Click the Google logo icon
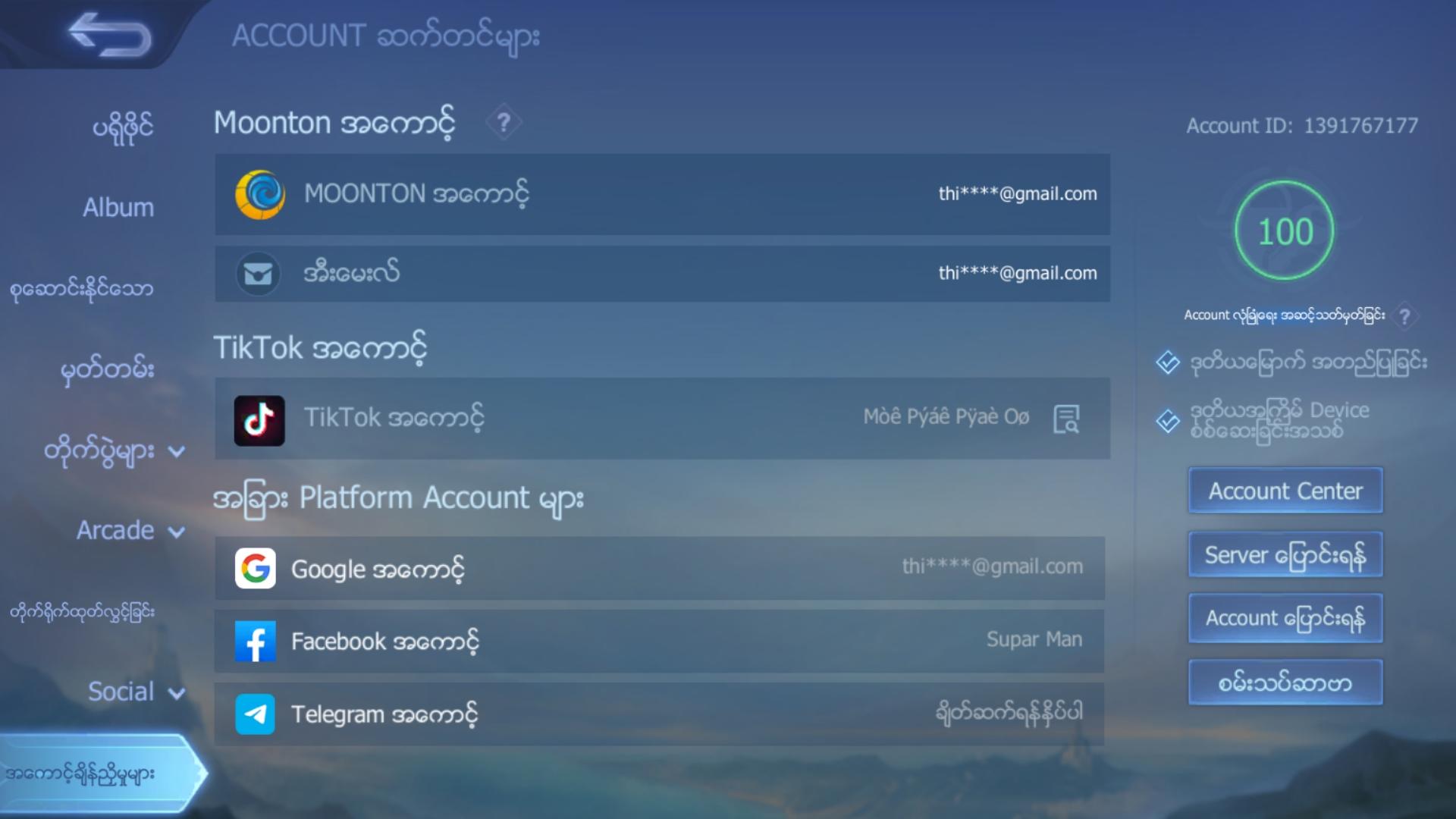The width and height of the screenshot is (1456, 819). pyautogui.click(x=256, y=568)
